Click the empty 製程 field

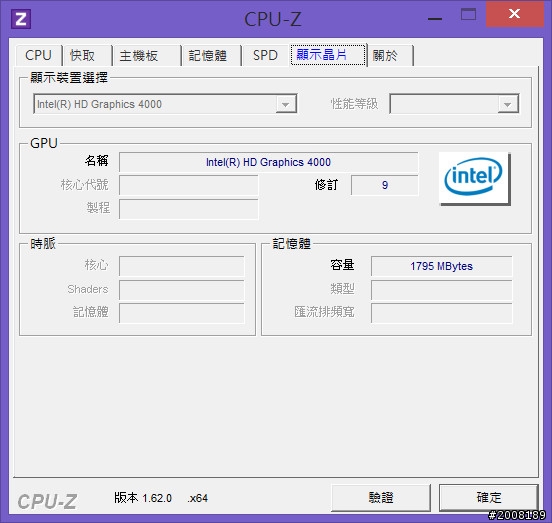click(x=189, y=209)
